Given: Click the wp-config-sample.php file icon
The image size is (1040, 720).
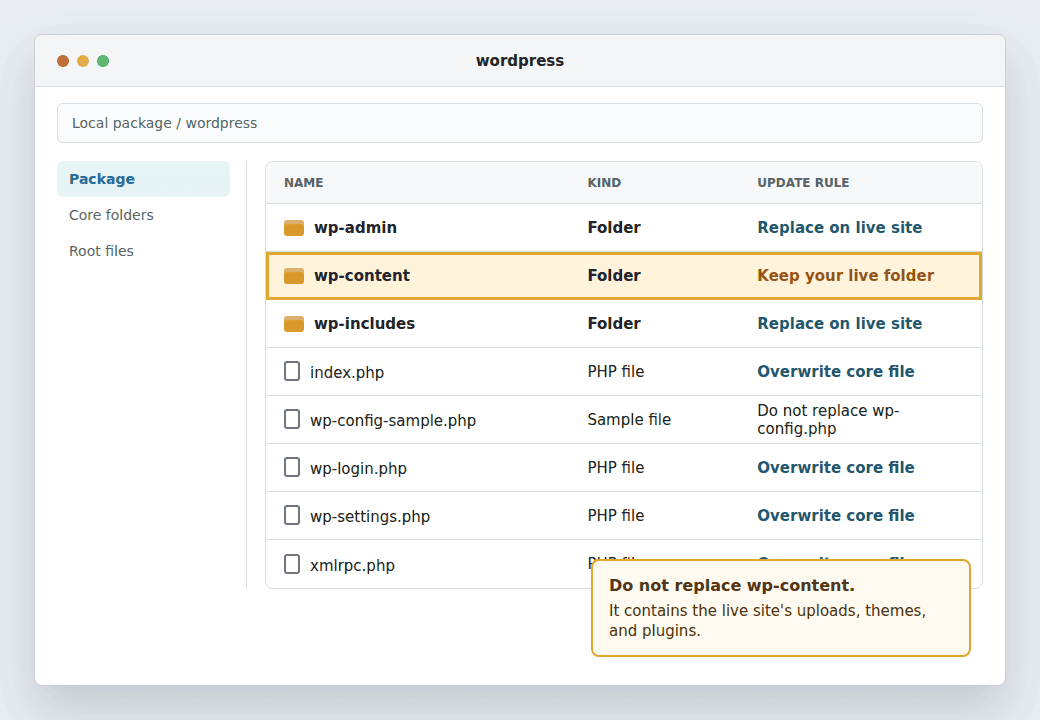Looking at the screenshot, I should [x=292, y=419].
